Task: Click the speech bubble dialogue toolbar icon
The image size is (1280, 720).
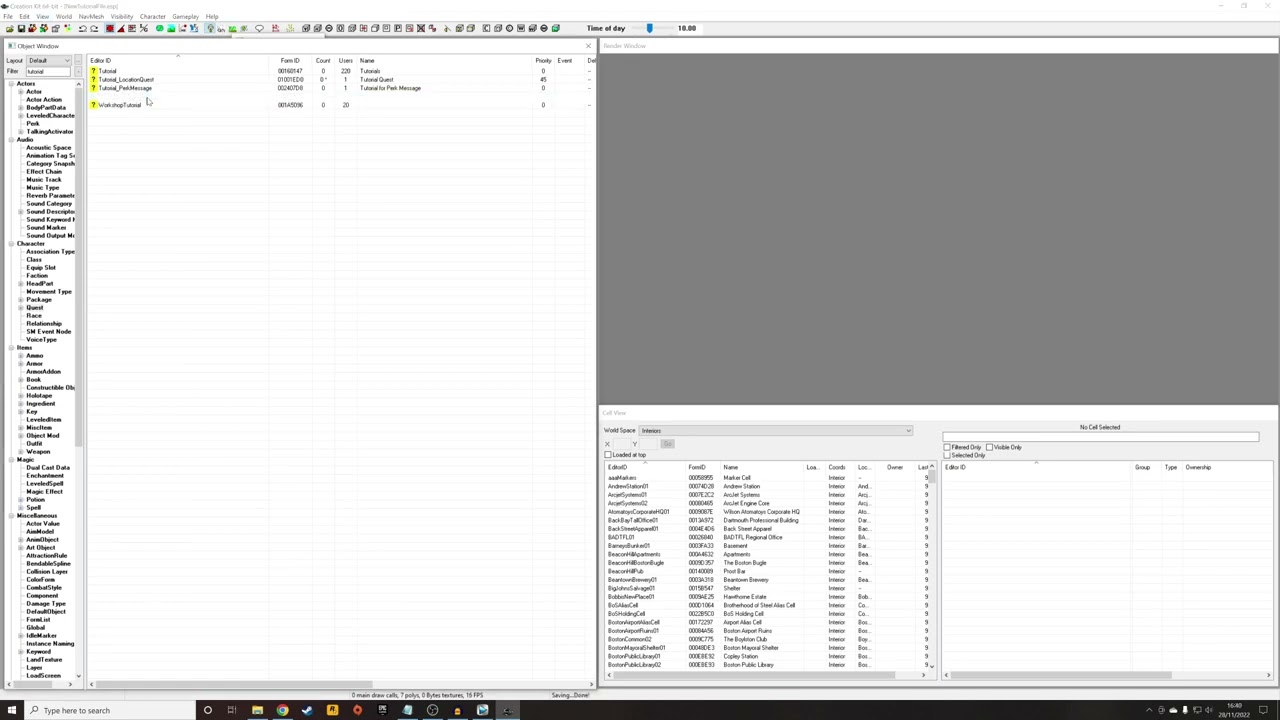Action: 259,28
